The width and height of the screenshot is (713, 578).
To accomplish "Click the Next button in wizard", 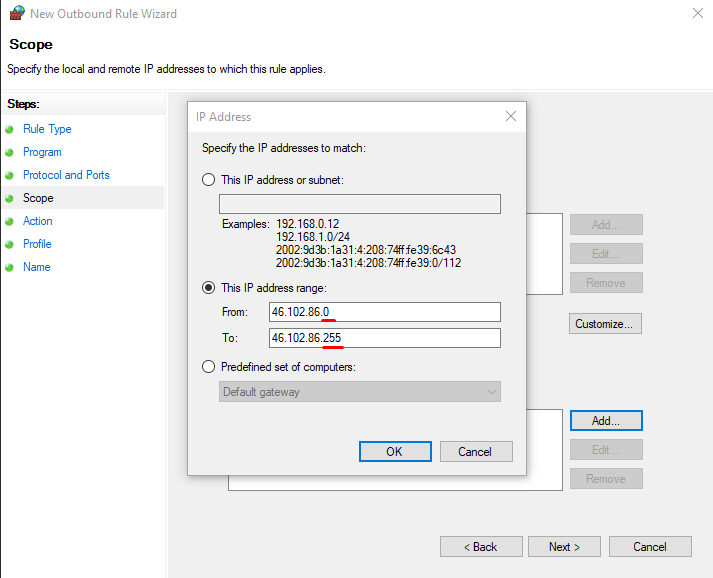I will [564, 547].
